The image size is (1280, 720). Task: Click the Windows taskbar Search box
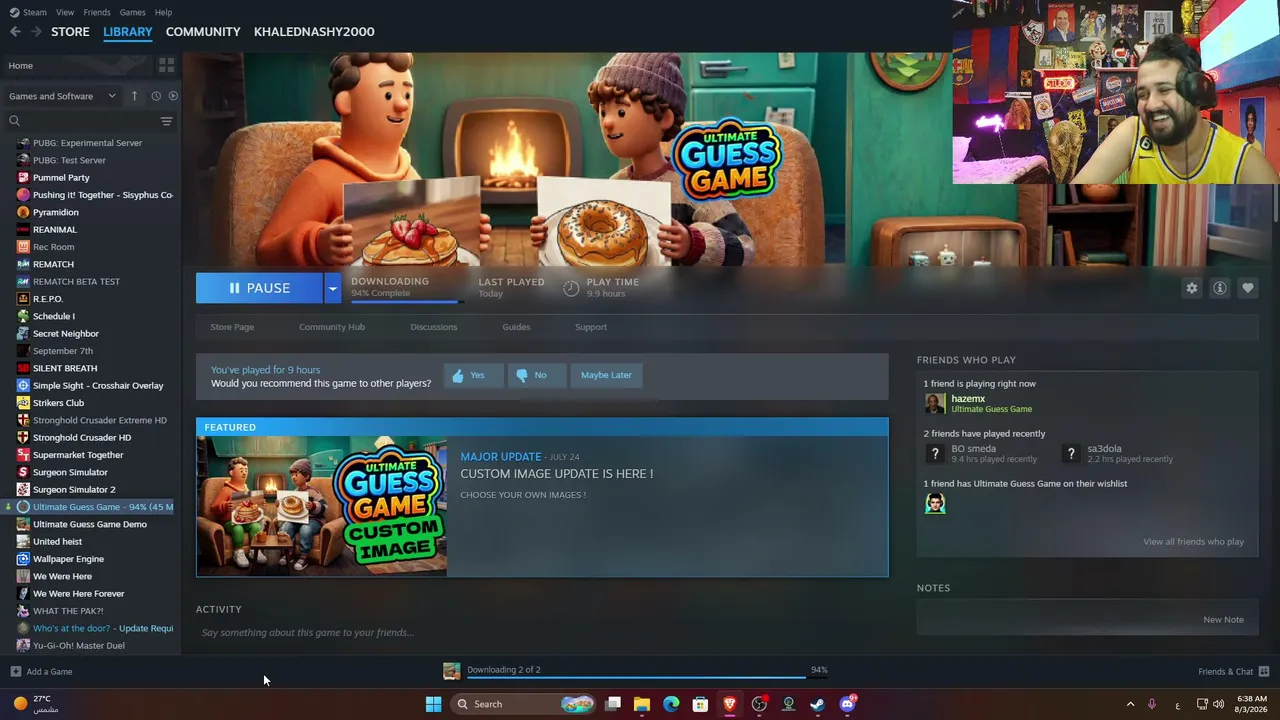[x=524, y=704]
